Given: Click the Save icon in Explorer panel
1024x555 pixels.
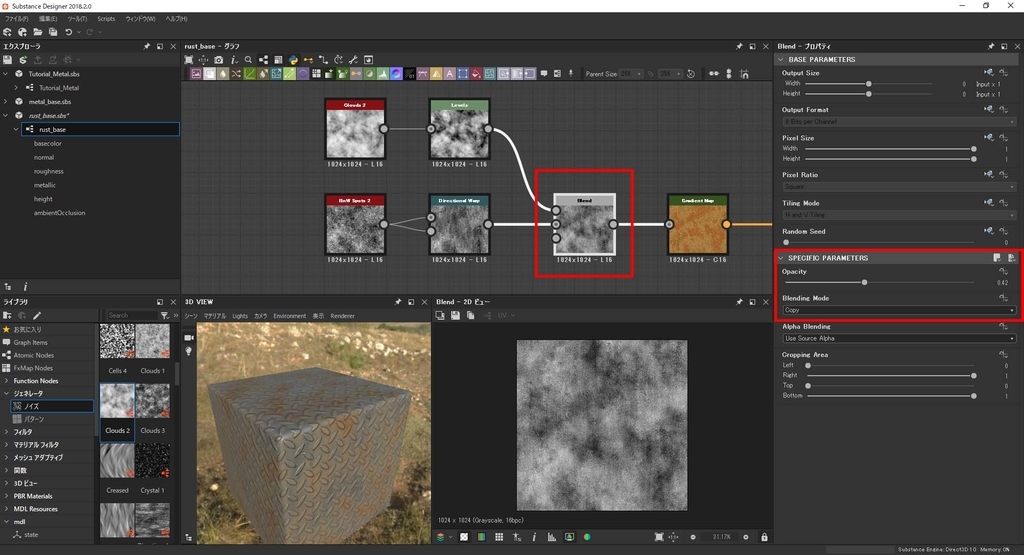Looking at the screenshot, I should click(7, 60).
